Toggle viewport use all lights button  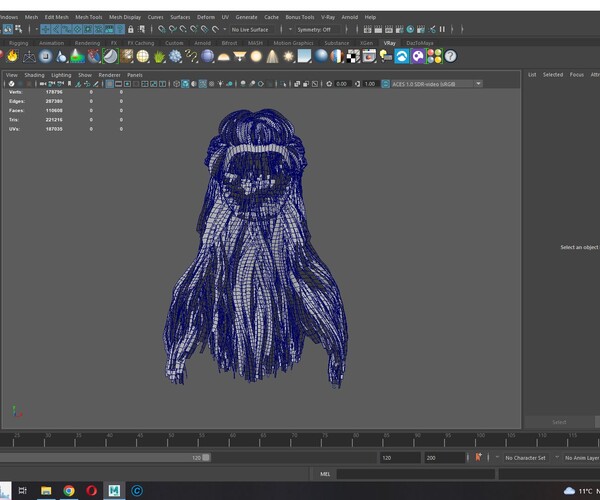220,84
